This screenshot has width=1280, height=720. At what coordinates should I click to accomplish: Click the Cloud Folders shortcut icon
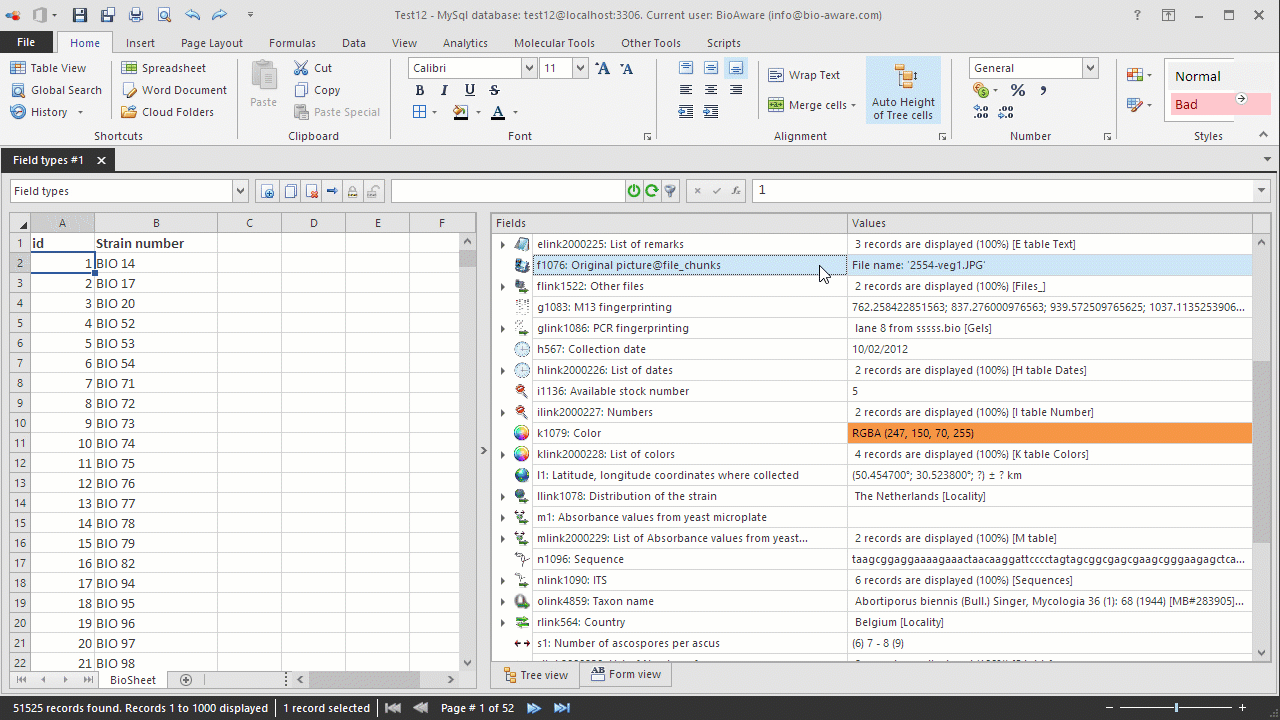click(x=129, y=112)
